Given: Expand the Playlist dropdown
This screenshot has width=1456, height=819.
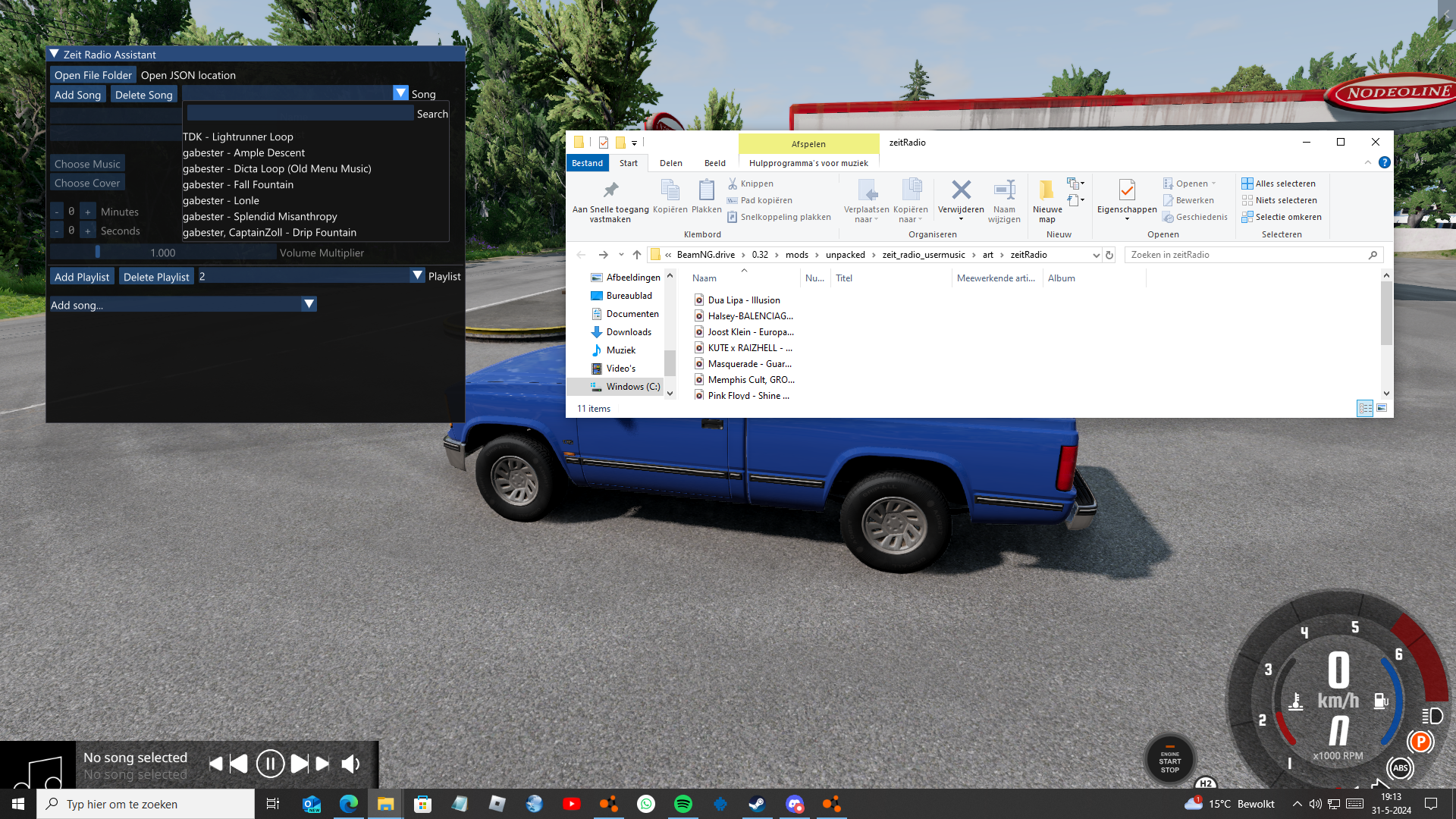Looking at the screenshot, I should 417,276.
